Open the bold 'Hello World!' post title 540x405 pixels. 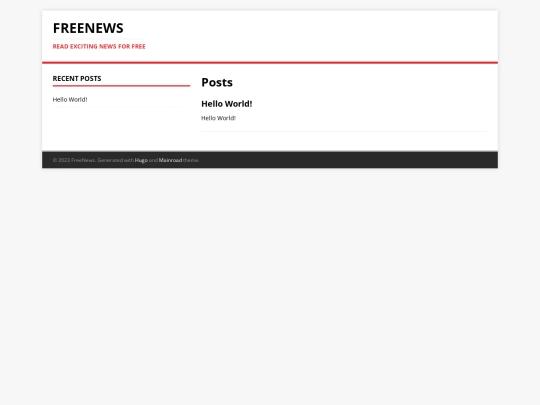pos(227,104)
